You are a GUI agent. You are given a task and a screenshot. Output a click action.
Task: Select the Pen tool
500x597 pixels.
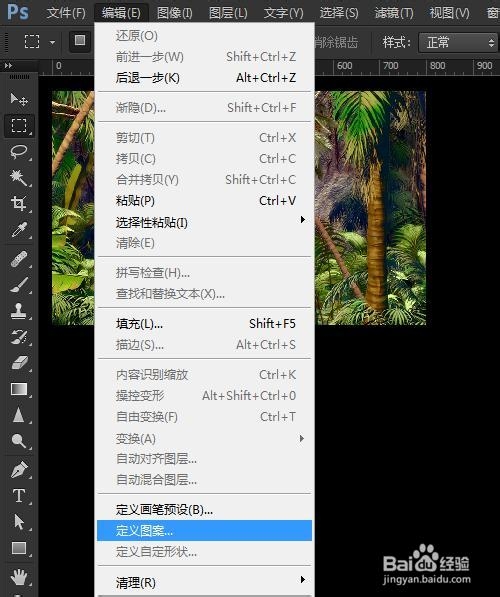coord(19,470)
